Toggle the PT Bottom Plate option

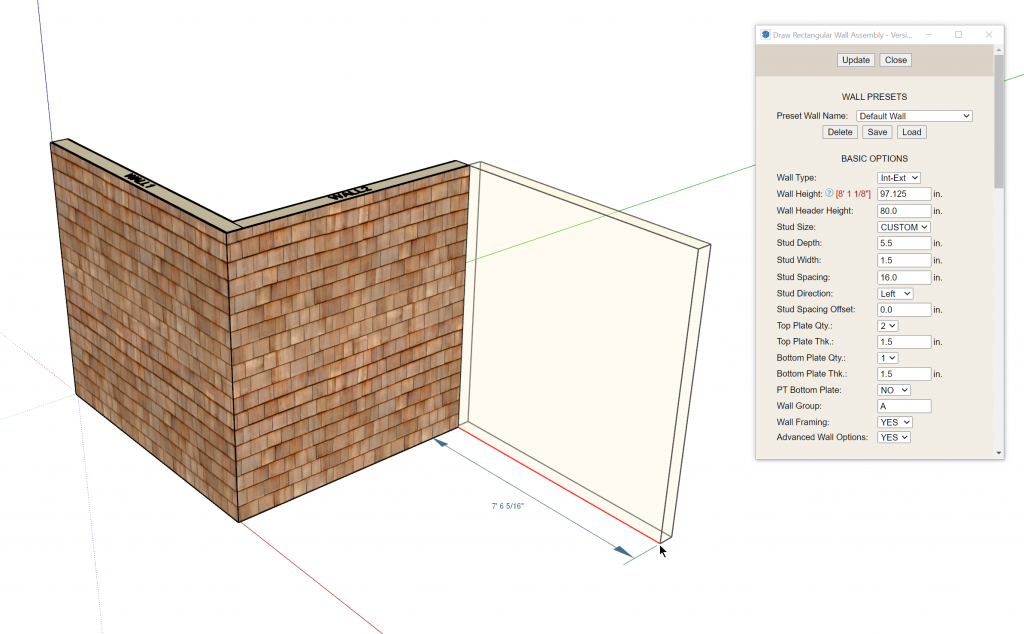point(893,390)
